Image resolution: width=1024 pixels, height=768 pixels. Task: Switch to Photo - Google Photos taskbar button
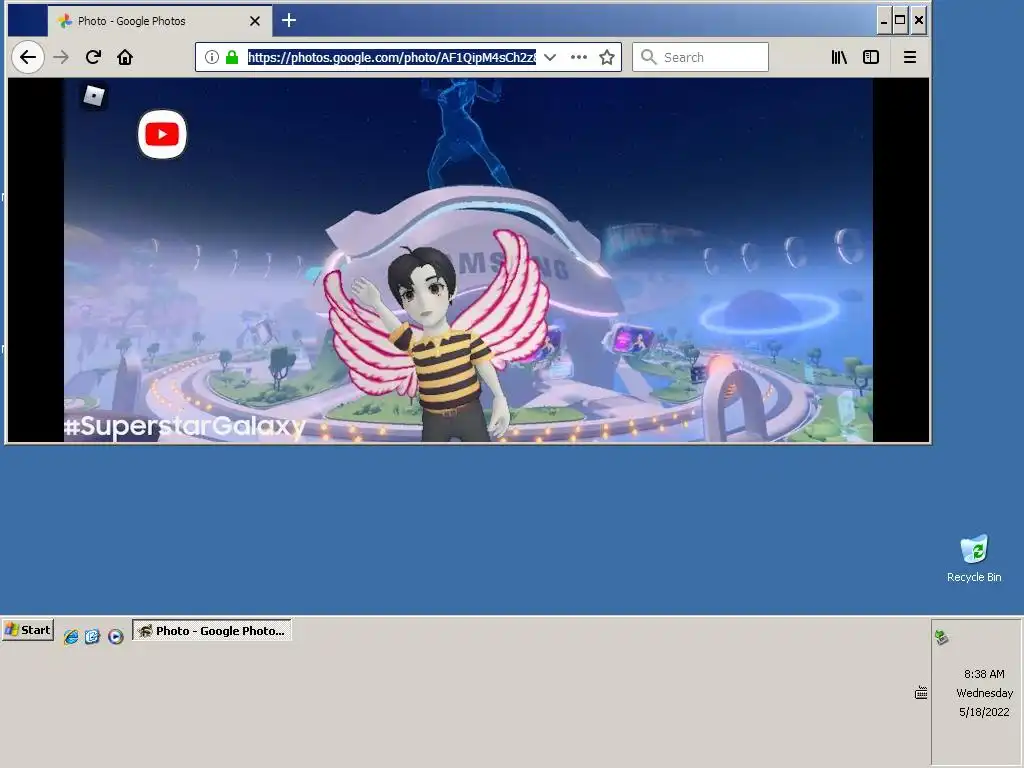click(x=212, y=631)
